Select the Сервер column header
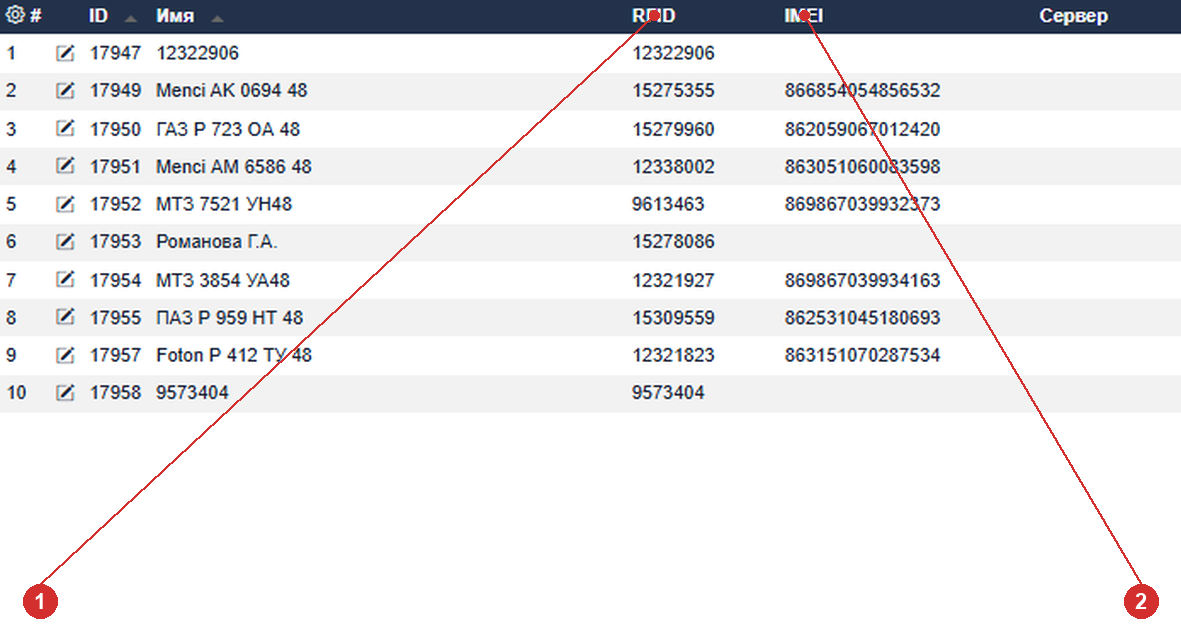Screen dimensions: 1181x641 pos(1073,16)
